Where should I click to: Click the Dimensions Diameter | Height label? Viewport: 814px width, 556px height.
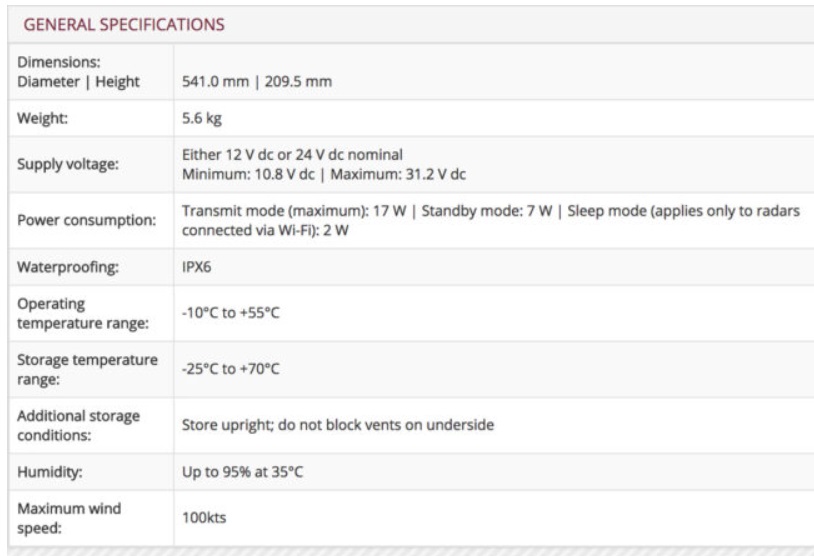pos(78,71)
